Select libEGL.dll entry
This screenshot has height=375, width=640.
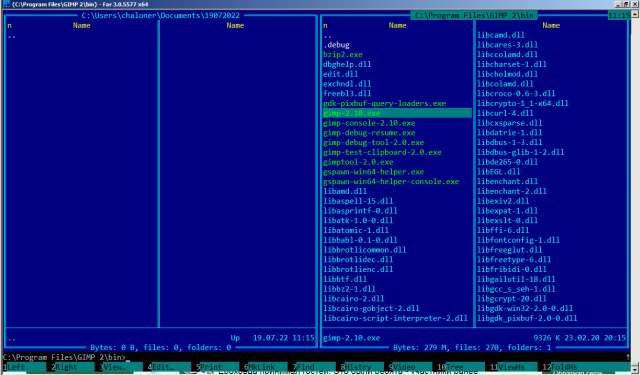click(498, 172)
